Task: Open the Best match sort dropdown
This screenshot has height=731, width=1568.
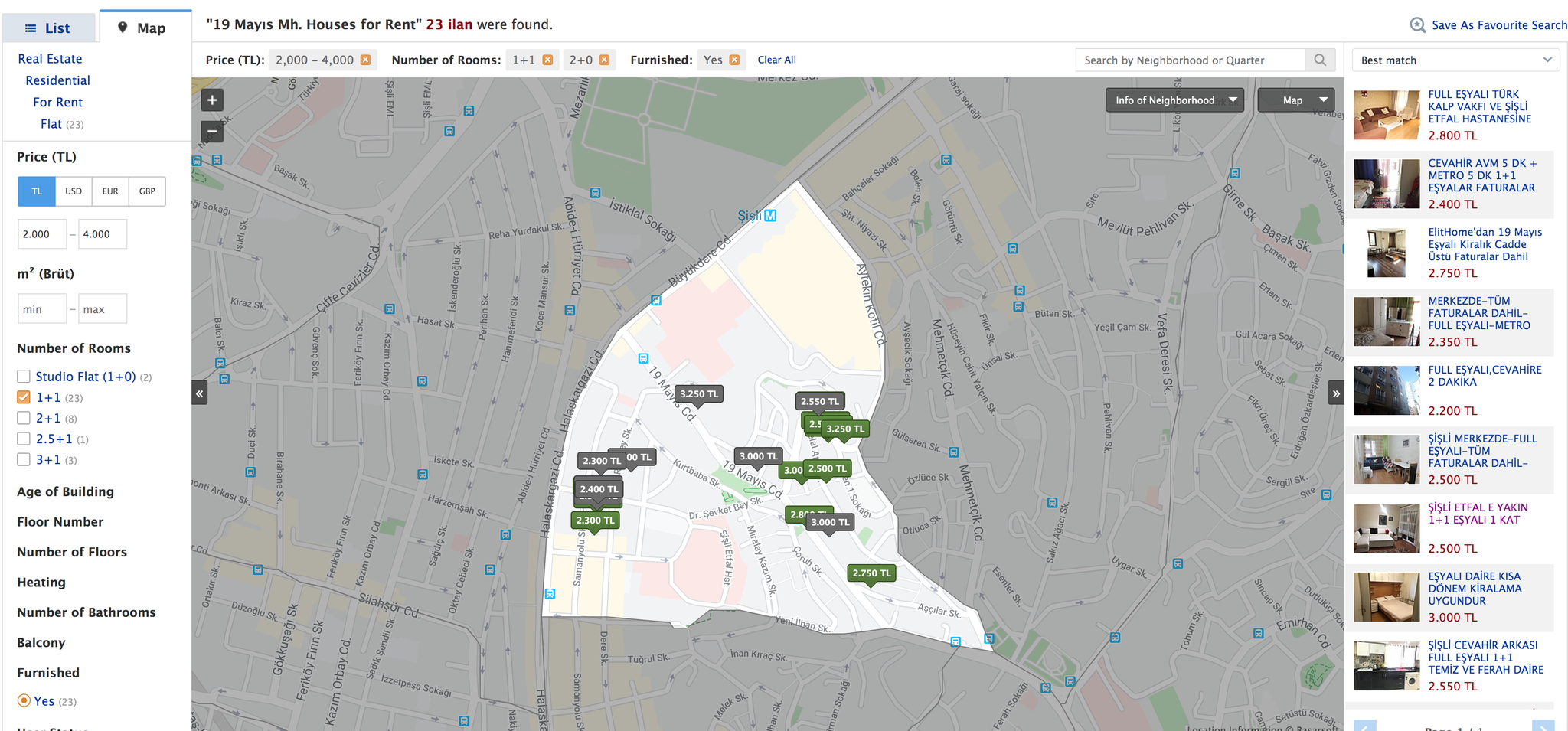Action: [1455, 60]
